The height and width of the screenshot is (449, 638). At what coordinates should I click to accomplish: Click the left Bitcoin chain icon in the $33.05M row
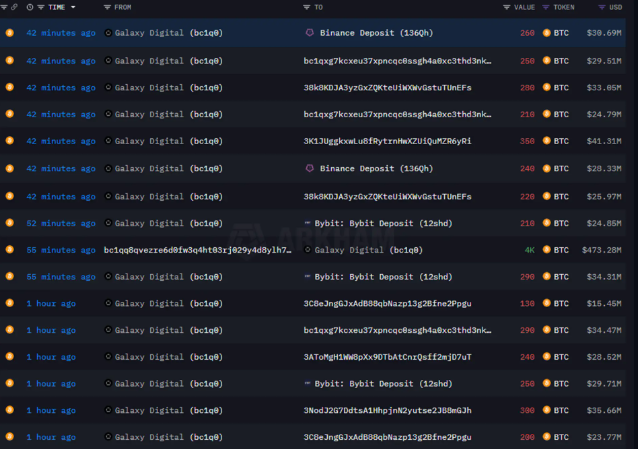point(9,87)
